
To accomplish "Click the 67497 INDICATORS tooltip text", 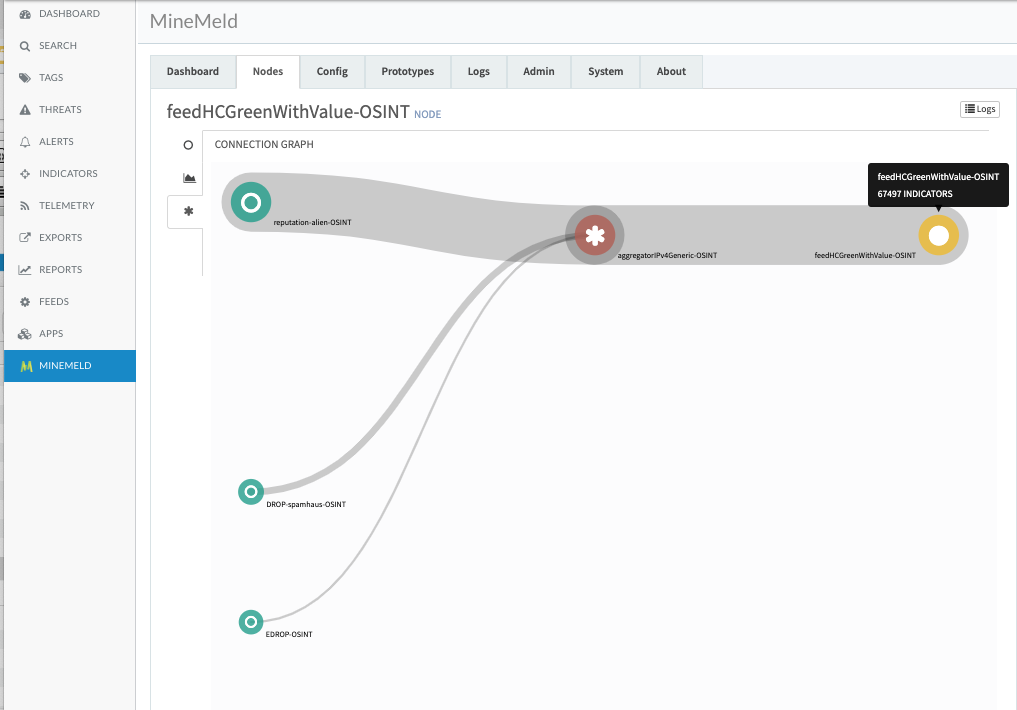I will 915,194.
